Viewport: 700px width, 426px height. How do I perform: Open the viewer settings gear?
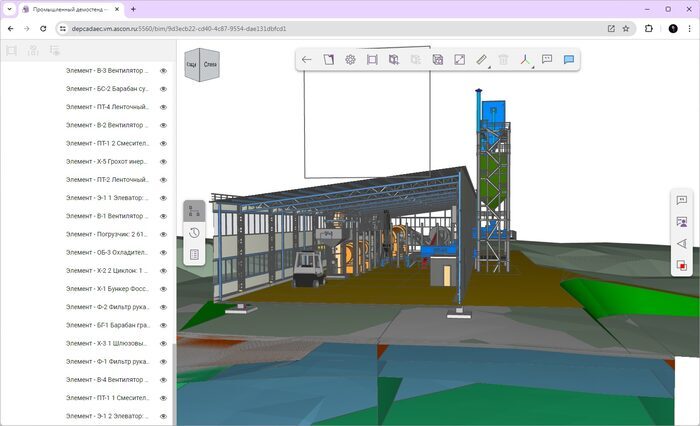tap(350, 60)
